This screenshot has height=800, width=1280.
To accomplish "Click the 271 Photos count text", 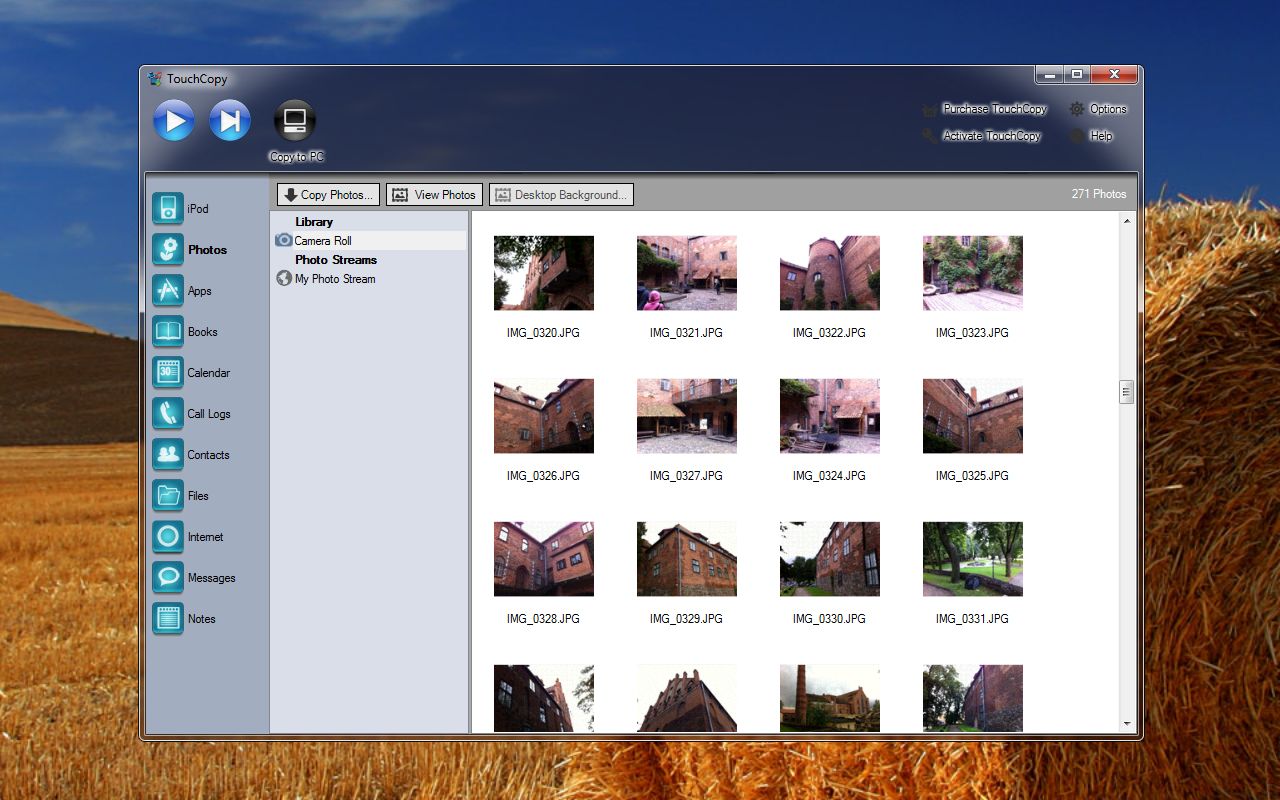I will point(1099,194).
